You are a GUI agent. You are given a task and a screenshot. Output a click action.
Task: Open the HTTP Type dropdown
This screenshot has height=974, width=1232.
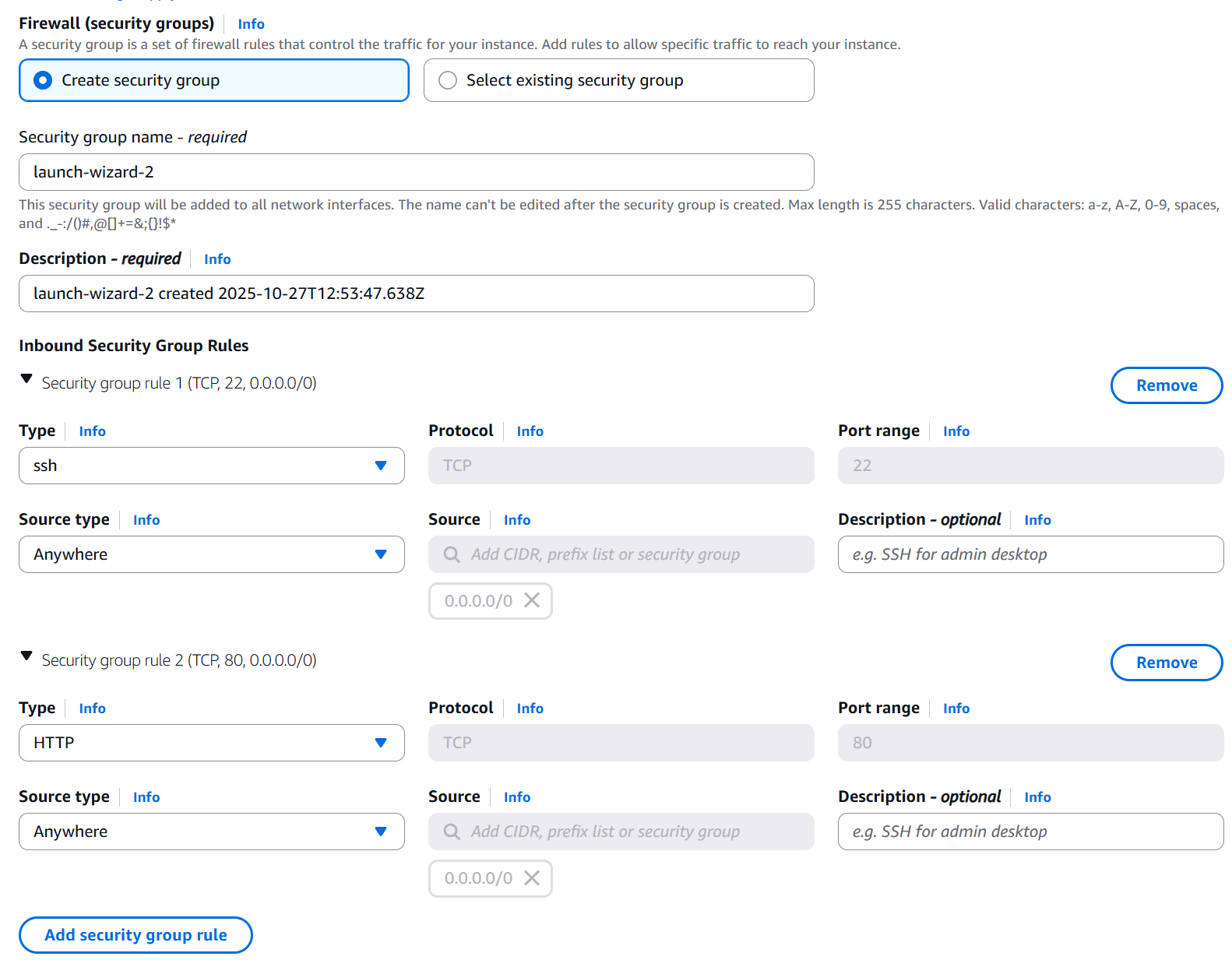coord(211,743)
